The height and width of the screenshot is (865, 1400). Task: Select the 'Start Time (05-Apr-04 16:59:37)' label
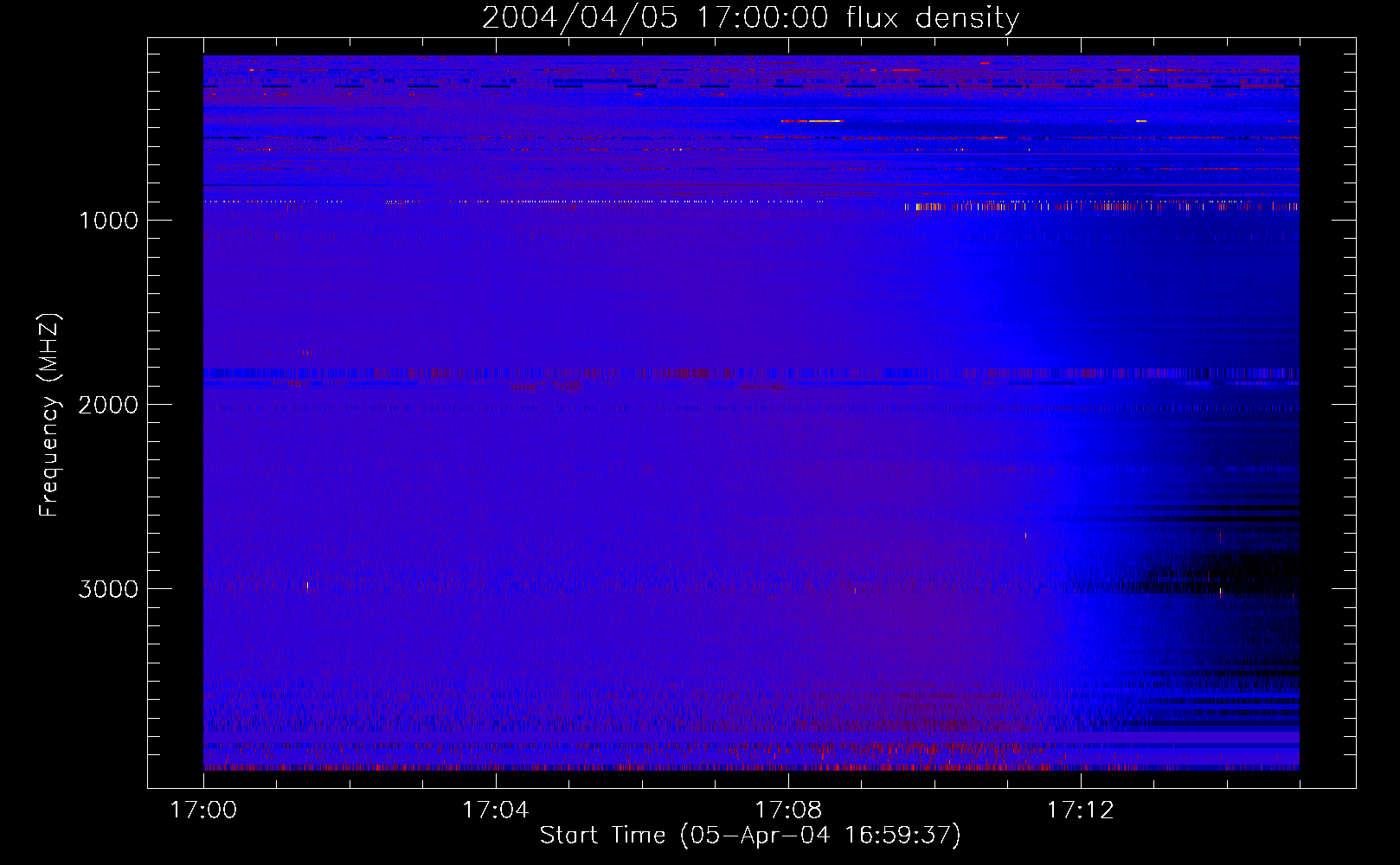point(750,836)
